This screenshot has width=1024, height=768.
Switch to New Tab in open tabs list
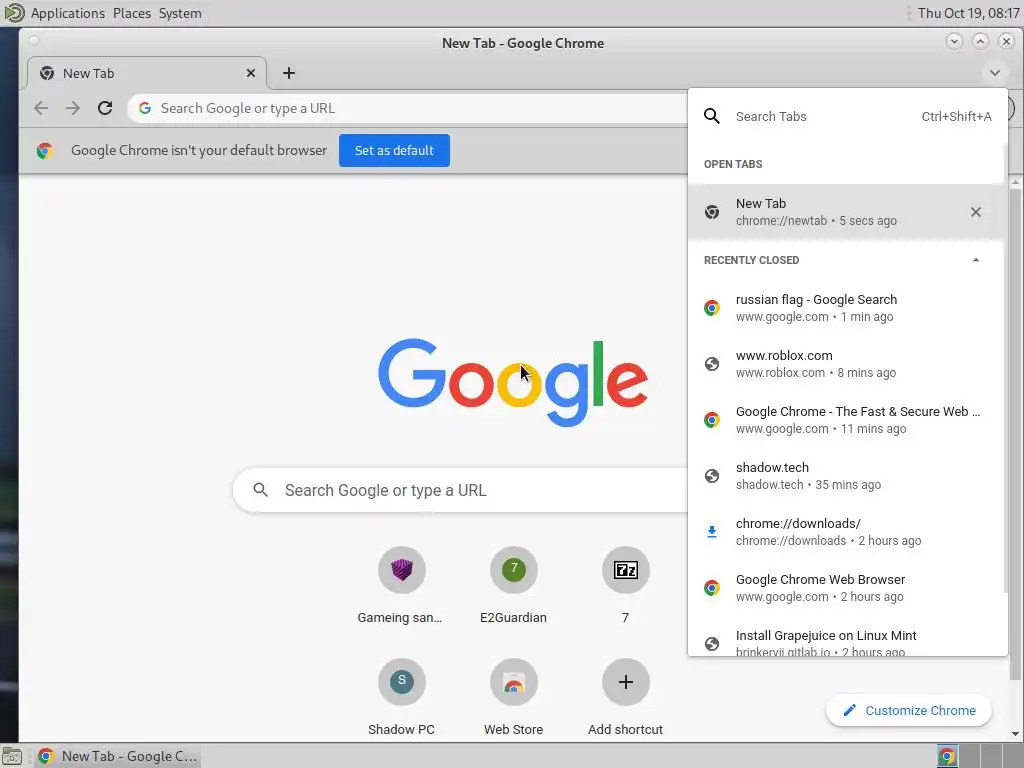click(x=846, y=212)
